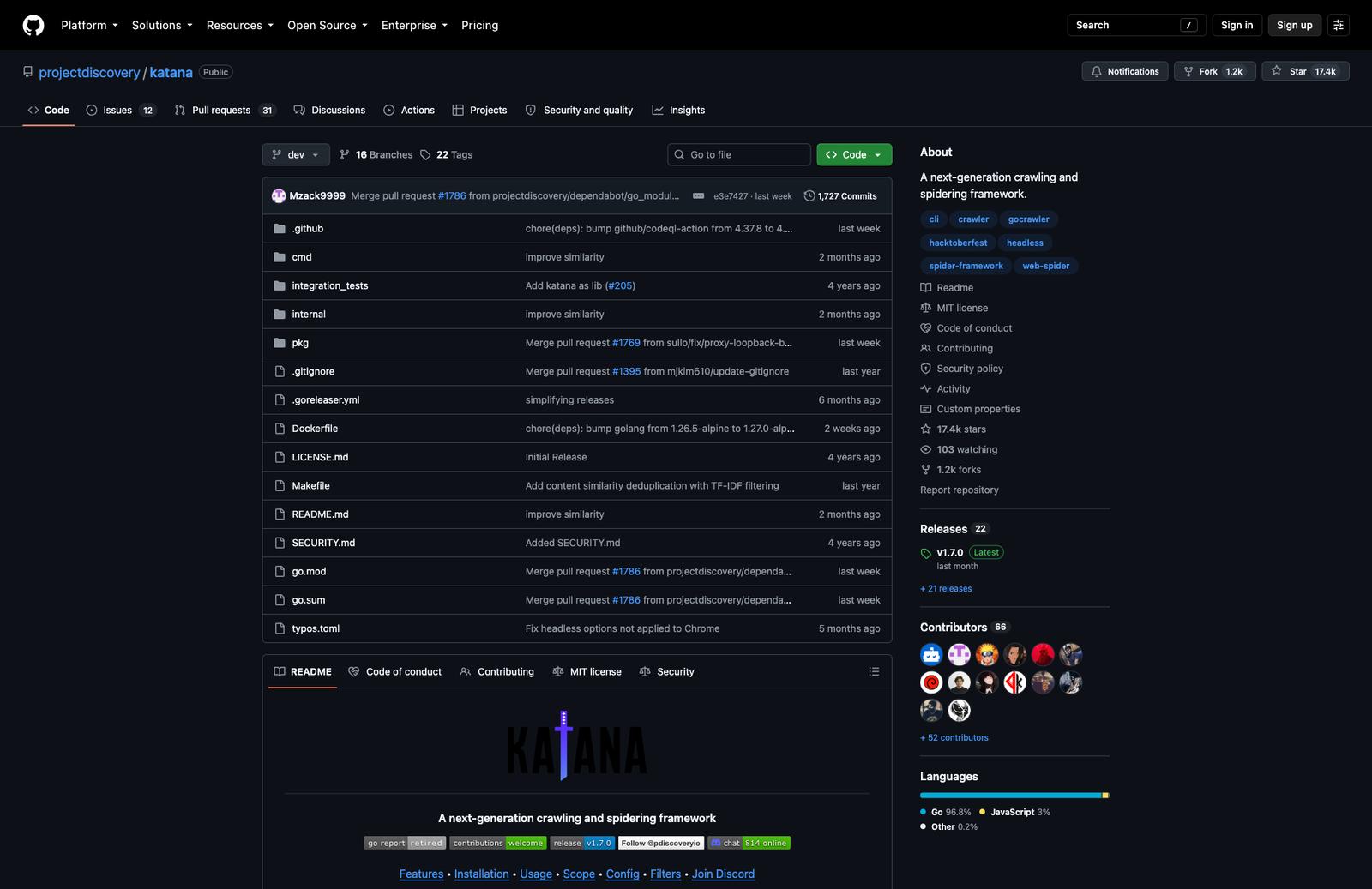Open the Insights repository tab
This screenshot has height=889, width=1372.
678,110
